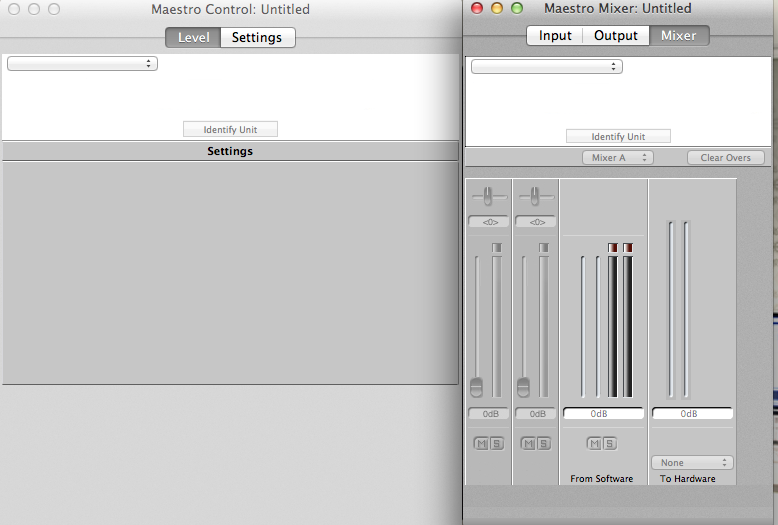Click the From Software label
The height and width of the screenshot is (525, 778).
pos(601,479)
